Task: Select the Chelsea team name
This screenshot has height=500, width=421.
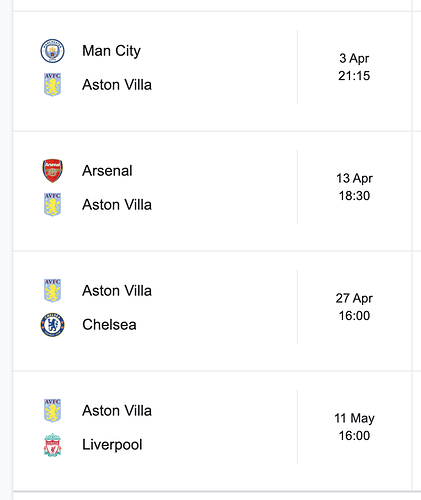Action: click(109, 325)
